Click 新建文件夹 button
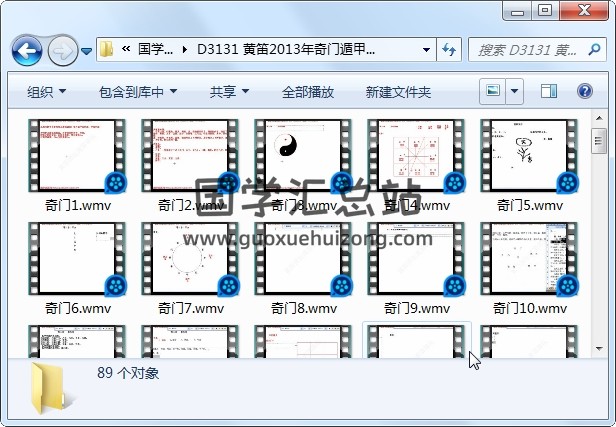Screen dimensions: 616x427 (x=398, y=92)
